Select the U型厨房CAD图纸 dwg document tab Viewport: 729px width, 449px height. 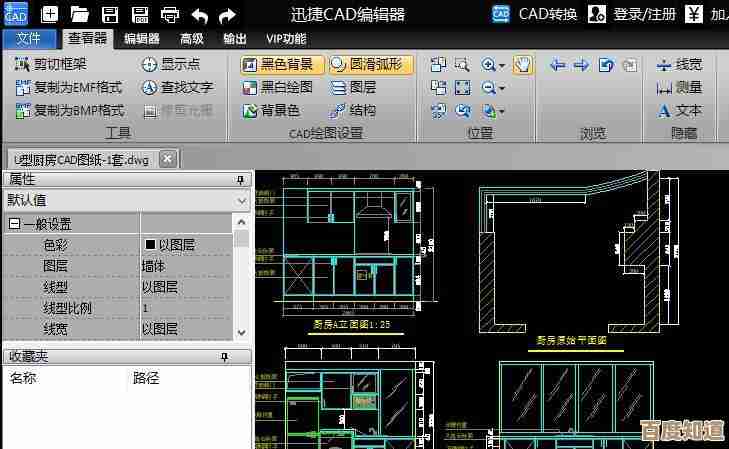point(82,160)
